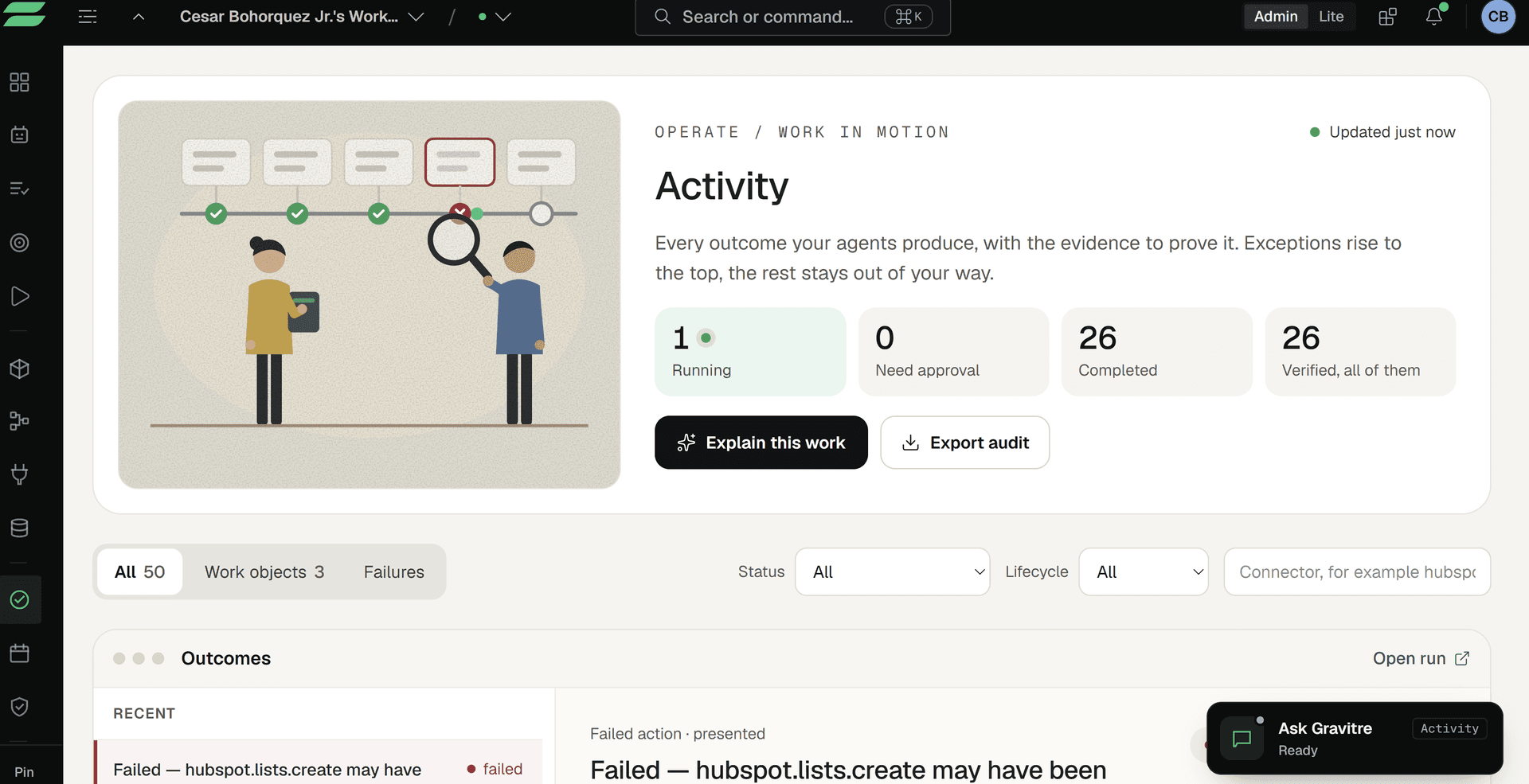Focus the Connector filter input field
Image resolution: width=1529 pixels, height=784 pixels.
tap(1357, 571)
